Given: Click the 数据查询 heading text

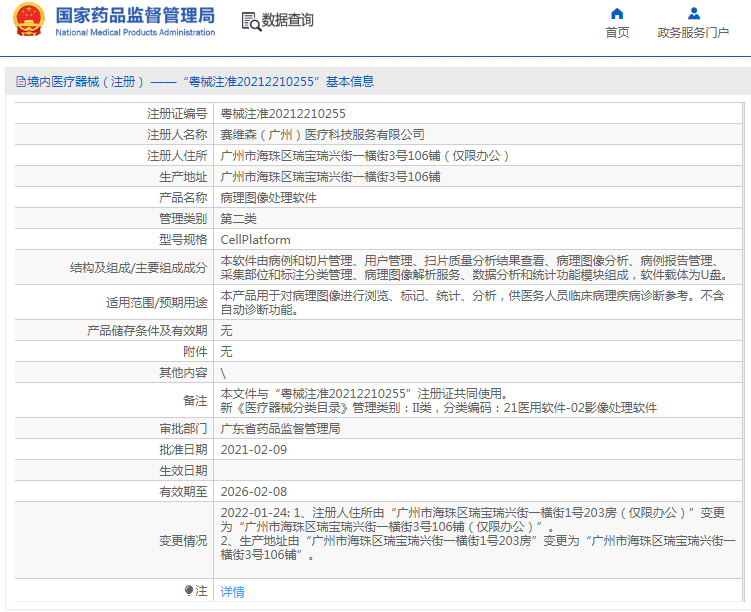Looking at the screenshot, I should coord(287,20).
